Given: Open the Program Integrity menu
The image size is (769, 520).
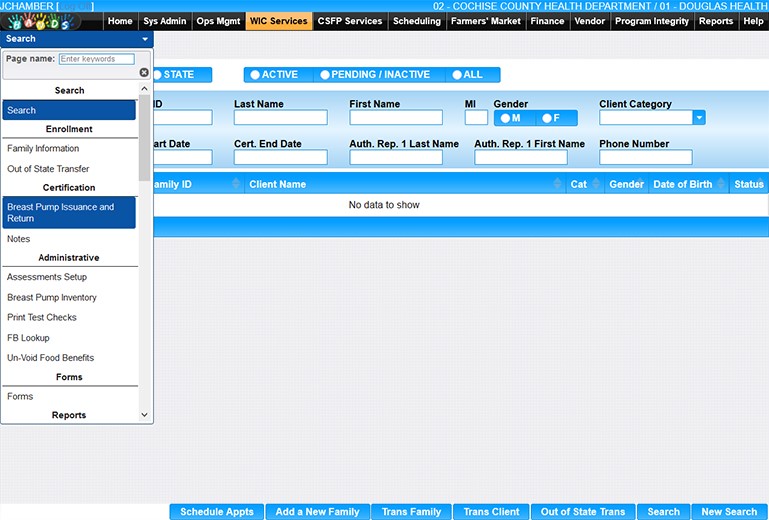Looking at the screenshot, I should (650, 21).
